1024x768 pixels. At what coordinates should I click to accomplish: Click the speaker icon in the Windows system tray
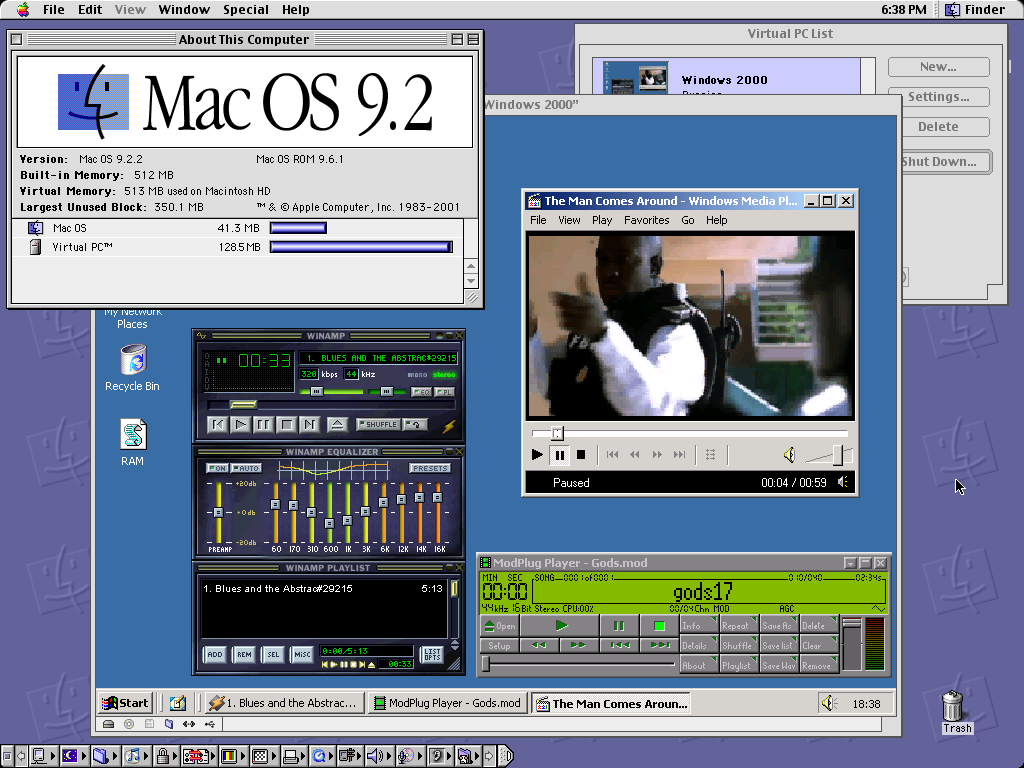click(829, 703)
